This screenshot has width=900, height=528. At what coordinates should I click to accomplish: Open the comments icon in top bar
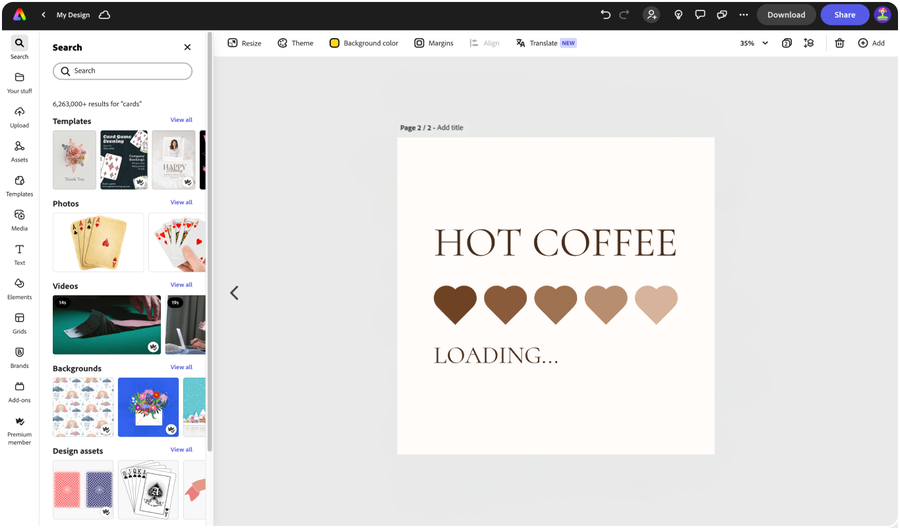click(700, 15)
